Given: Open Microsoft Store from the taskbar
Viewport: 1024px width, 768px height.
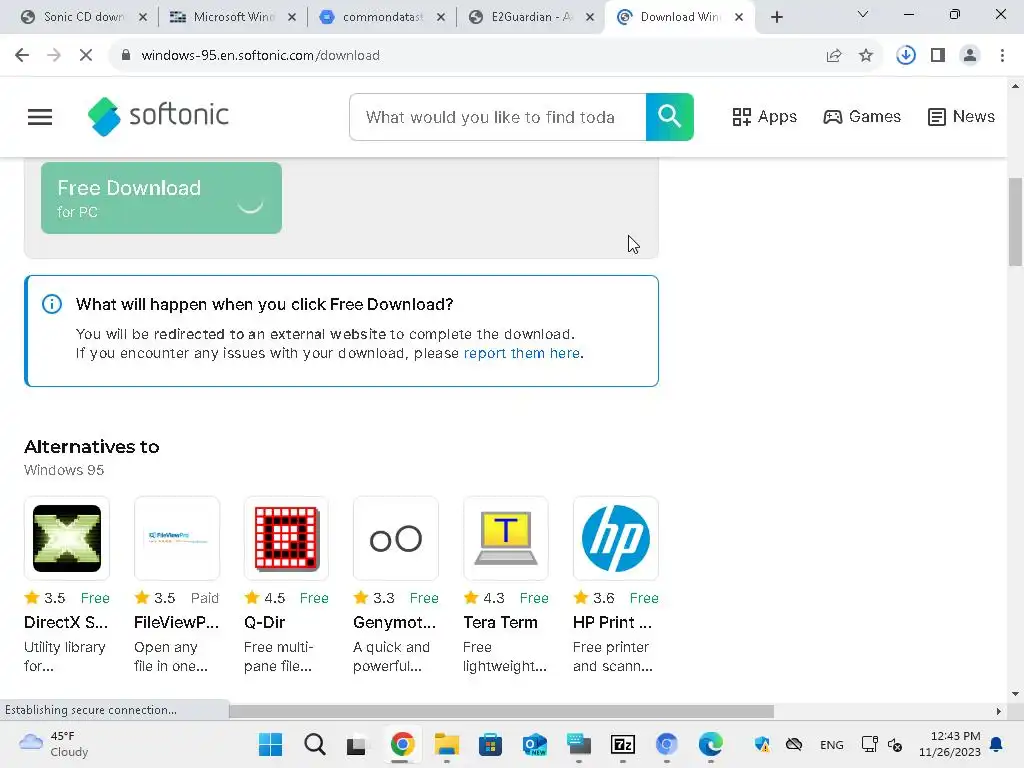Looking at the screenshot, I should coord(490,744).
